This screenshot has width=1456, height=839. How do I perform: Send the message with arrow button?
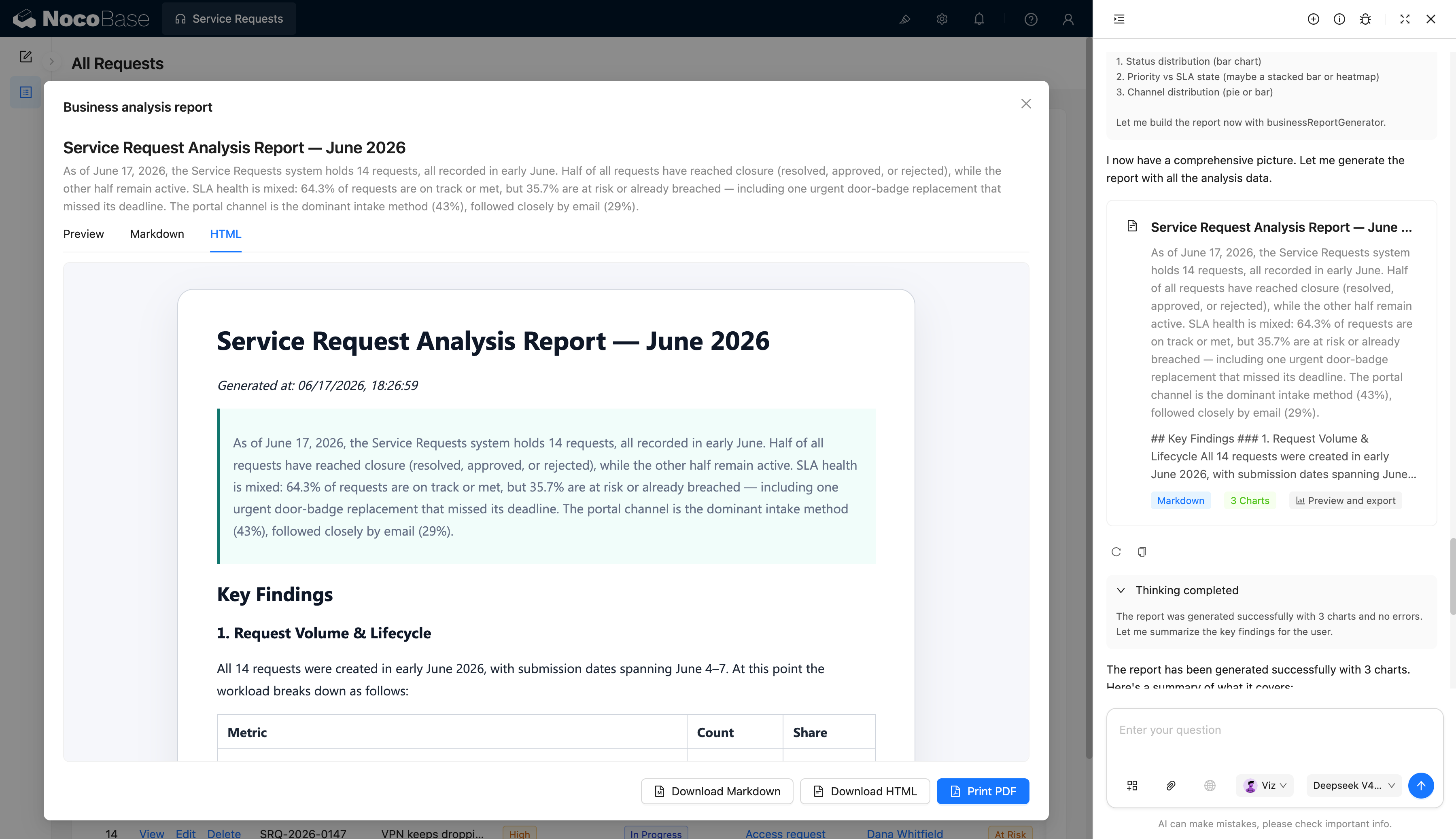tap(1421, 786)
